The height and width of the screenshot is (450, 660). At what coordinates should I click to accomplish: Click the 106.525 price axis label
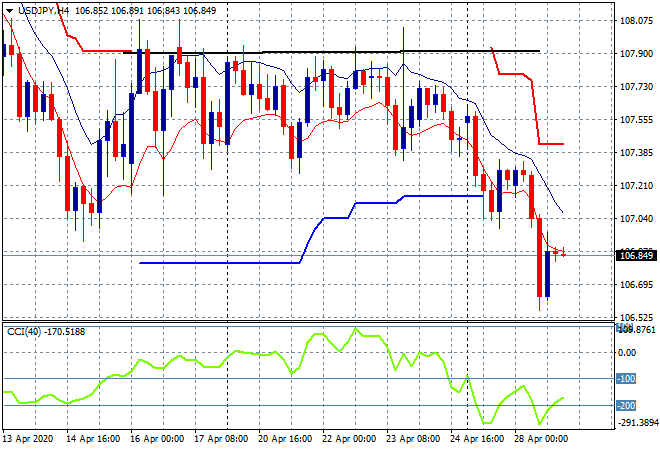click(636, 317)
